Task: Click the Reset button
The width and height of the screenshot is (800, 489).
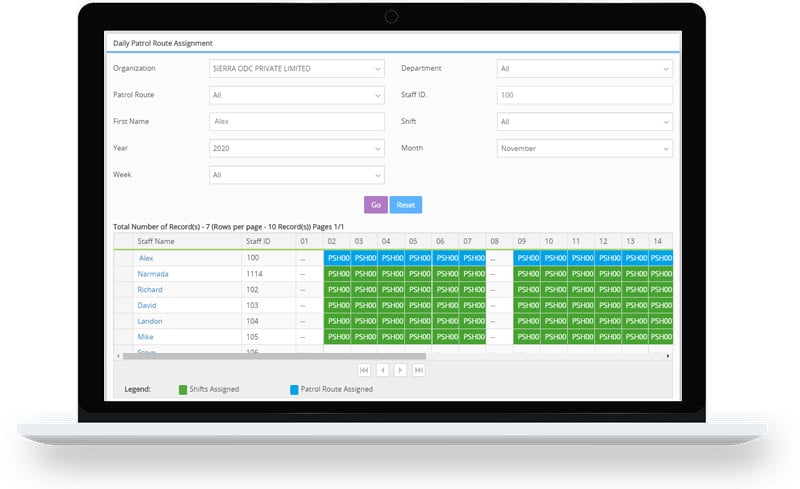Action: click(x=405, y=204)
